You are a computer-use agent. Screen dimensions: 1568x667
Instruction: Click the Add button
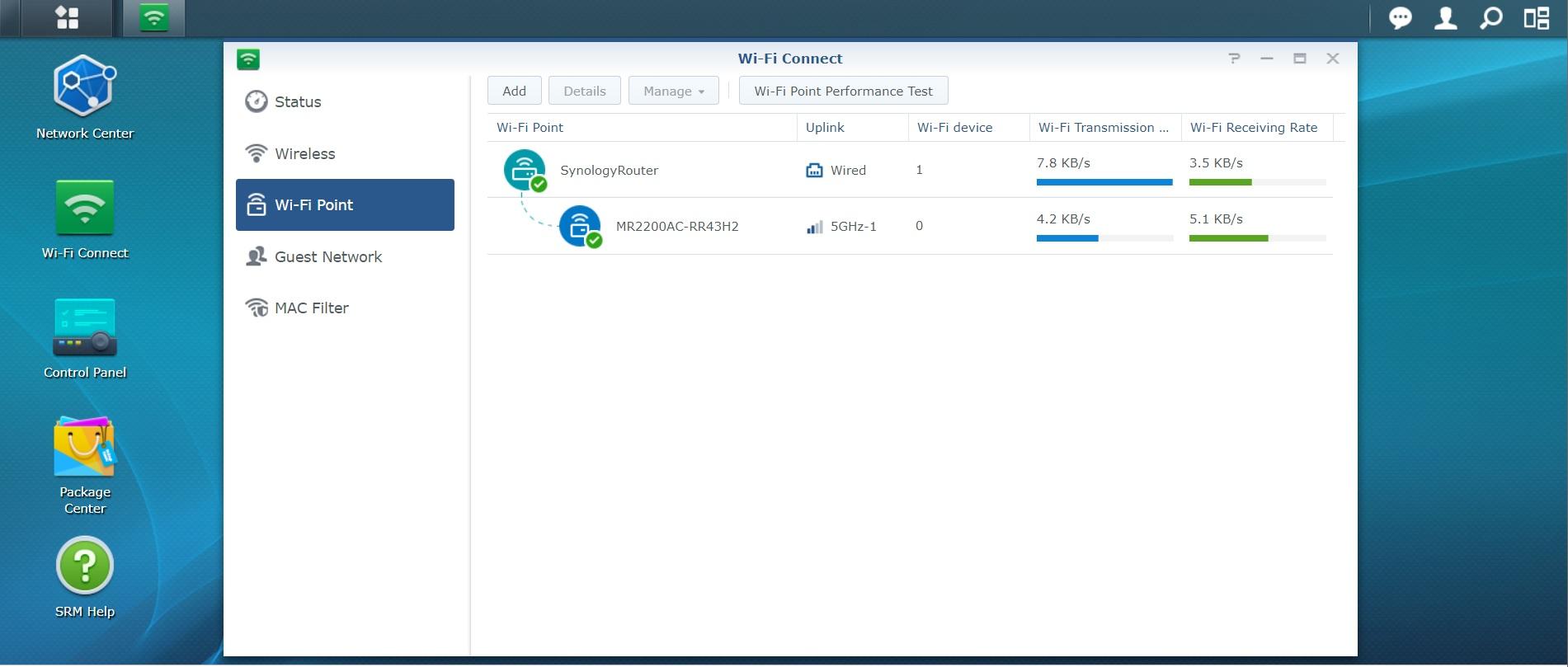514,91
